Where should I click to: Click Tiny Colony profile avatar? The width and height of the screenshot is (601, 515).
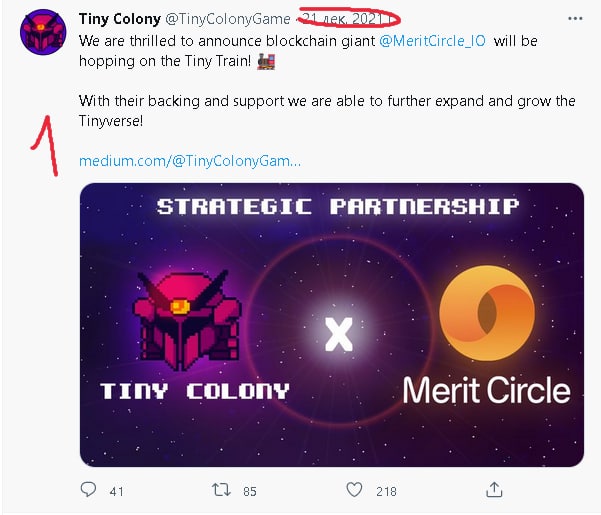[x=43, y=32]
